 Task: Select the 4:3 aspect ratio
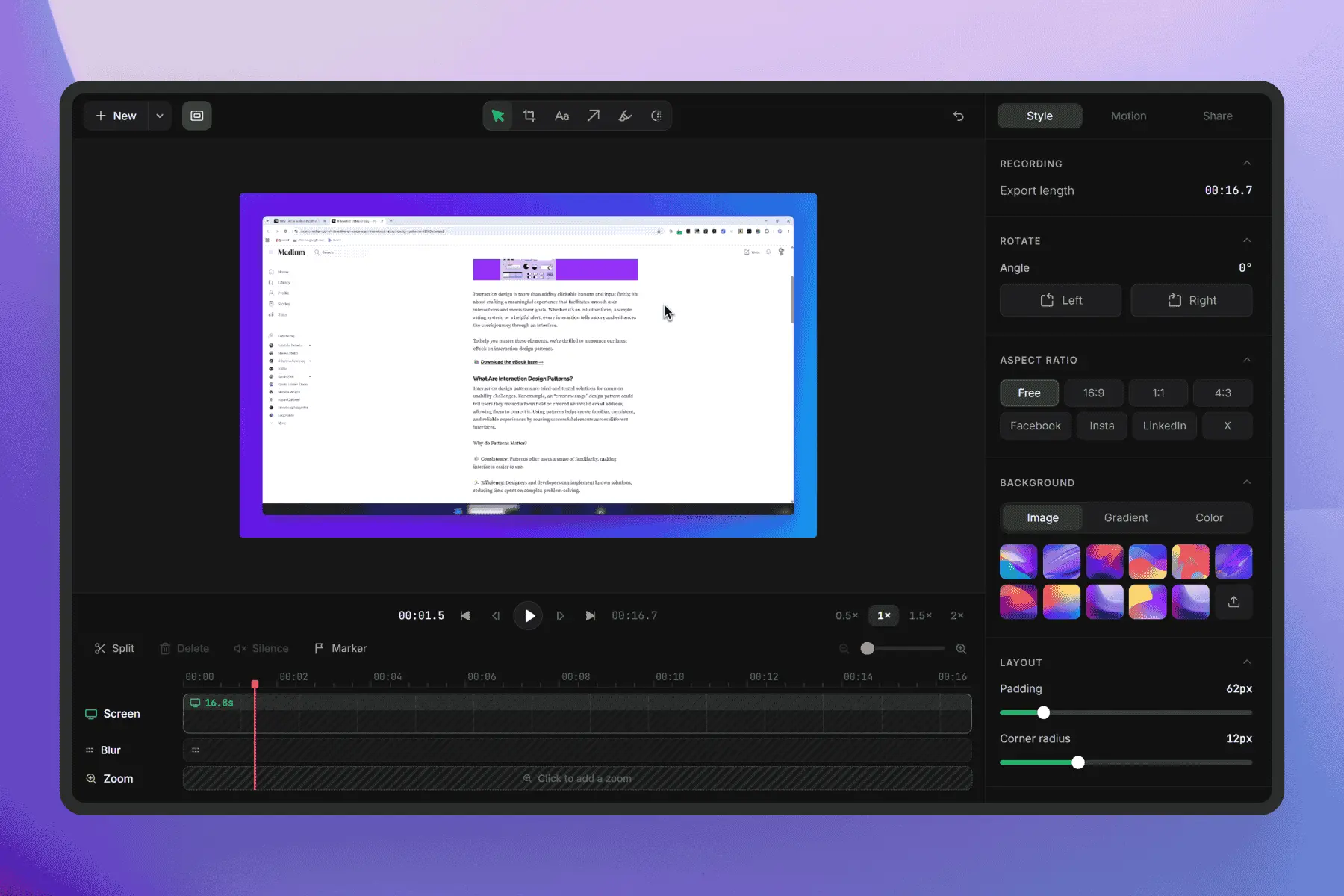(1223, 393)
